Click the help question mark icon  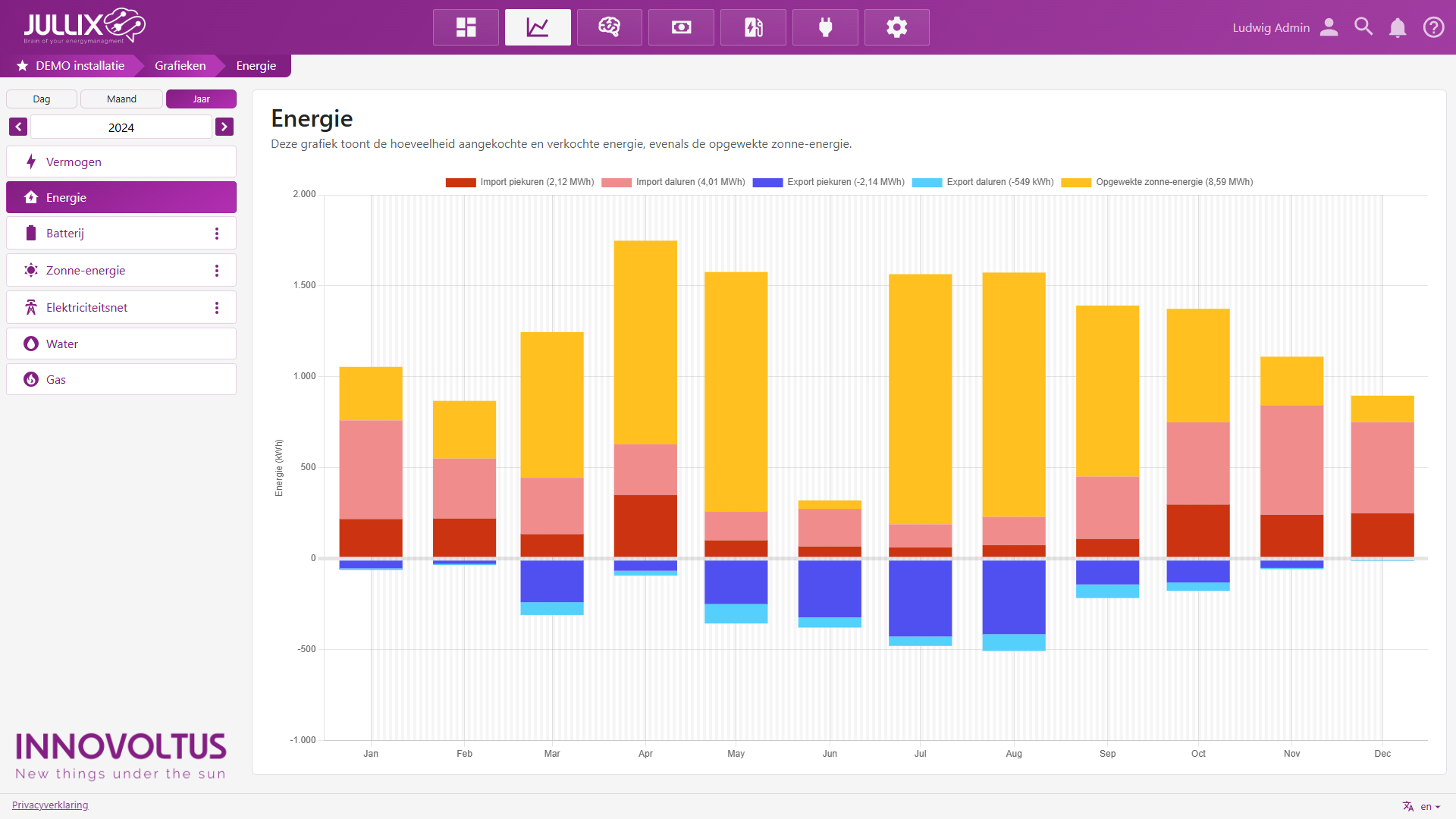click(1433, 27)
